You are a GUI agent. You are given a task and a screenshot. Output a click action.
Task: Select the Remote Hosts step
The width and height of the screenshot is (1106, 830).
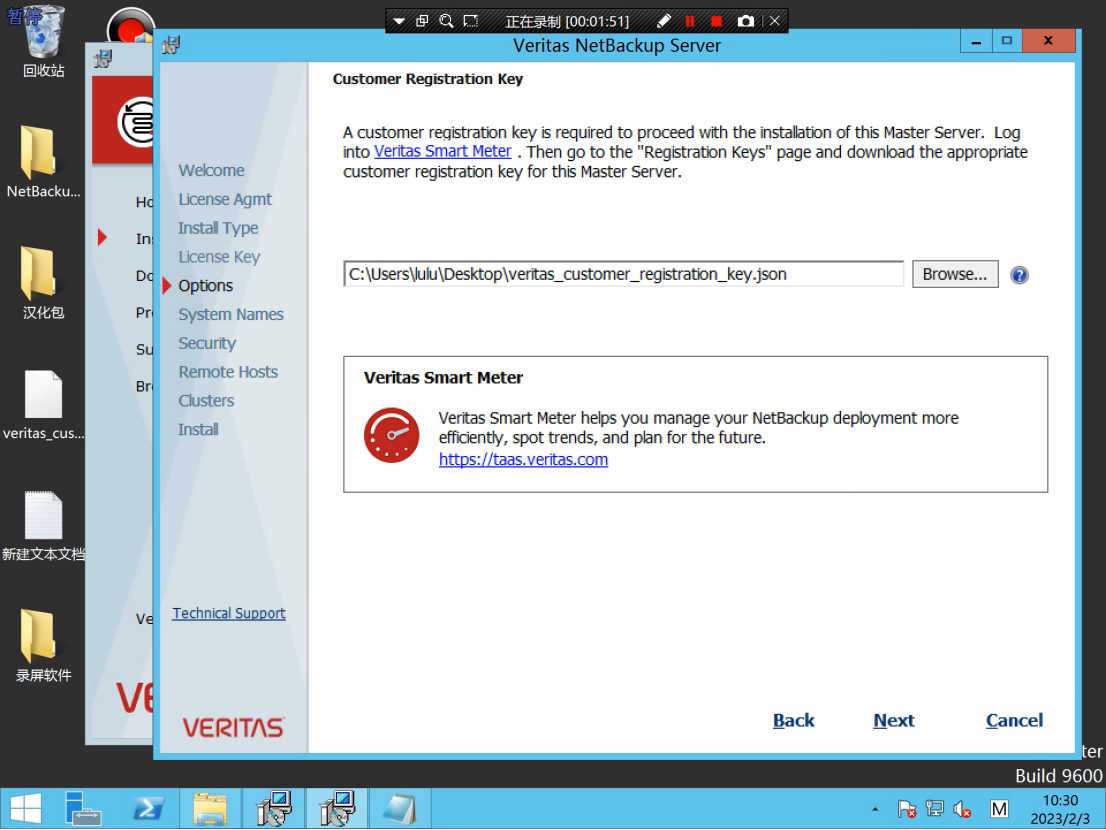[x=228, y=372]
